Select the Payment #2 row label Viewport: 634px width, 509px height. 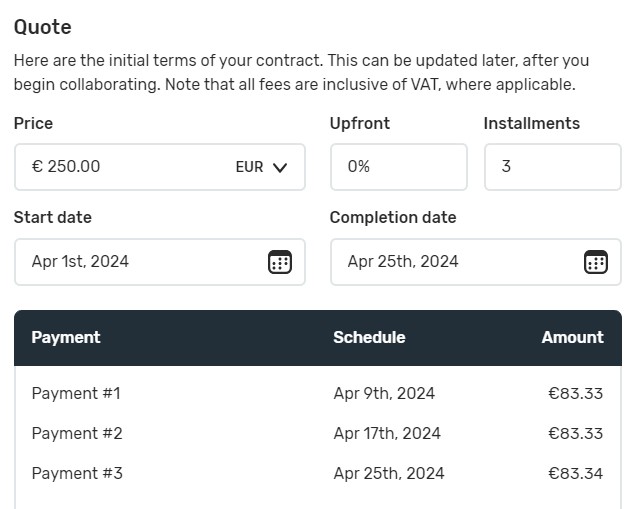click(x=77, y=433)
